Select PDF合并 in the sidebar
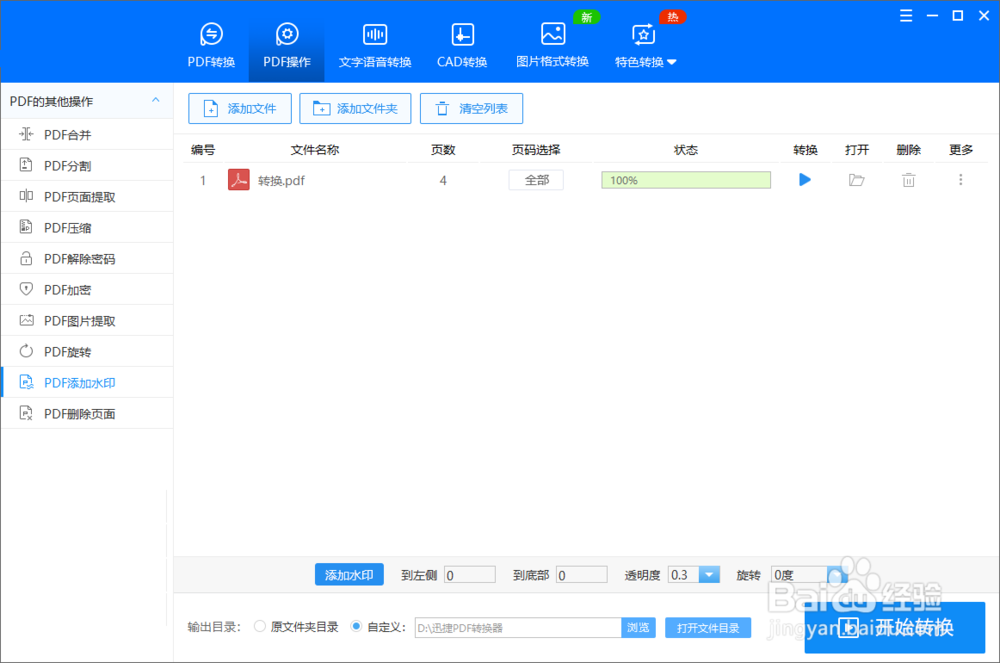This screenshot has height=663, width=1000. pyautogui.click(x=87, y=135)
